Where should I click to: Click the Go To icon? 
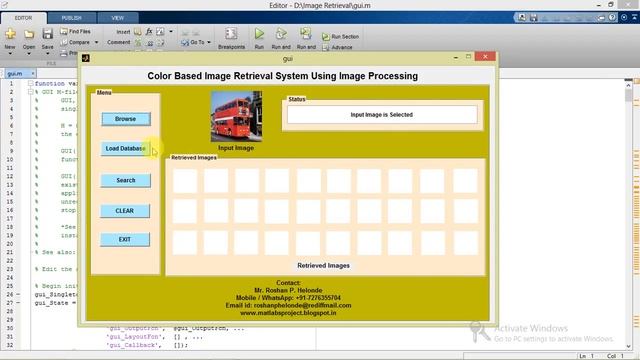click(x=185, y=42)
